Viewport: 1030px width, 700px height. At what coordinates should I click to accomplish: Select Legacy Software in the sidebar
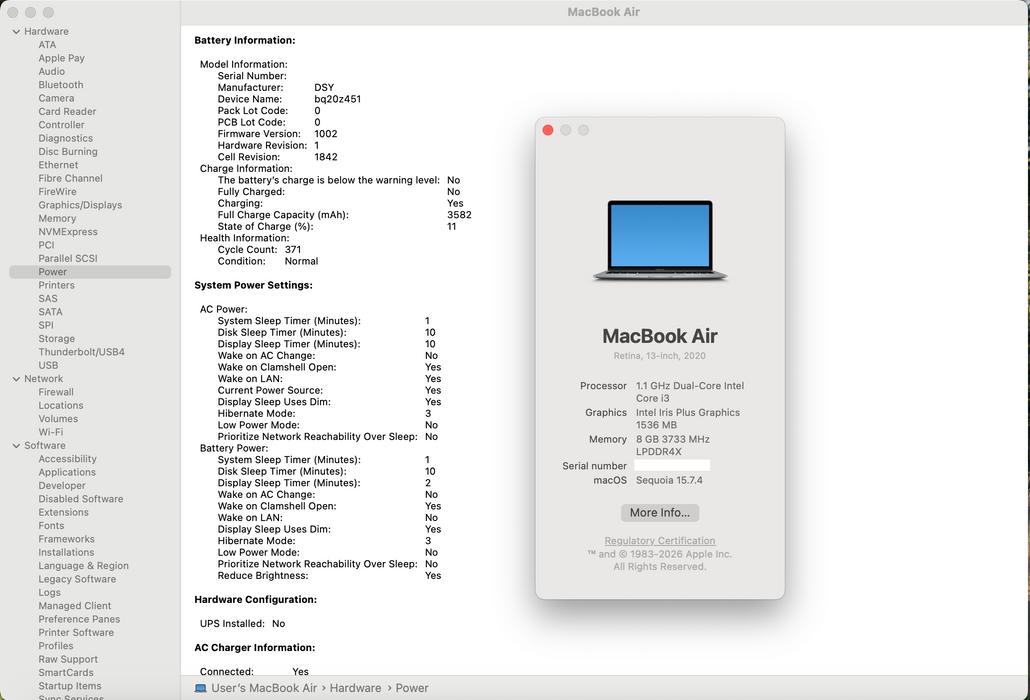pos(77,579)
